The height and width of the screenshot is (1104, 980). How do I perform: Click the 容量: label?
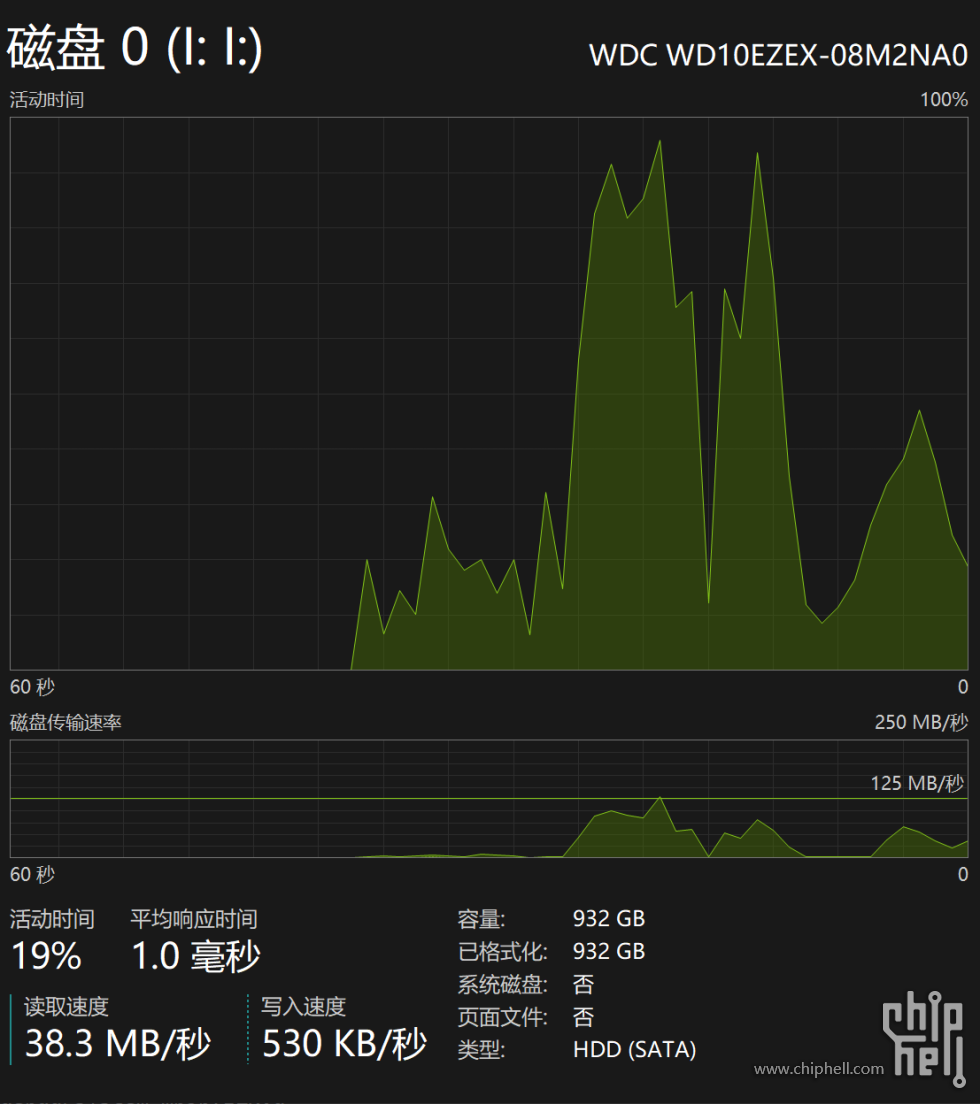482,919
